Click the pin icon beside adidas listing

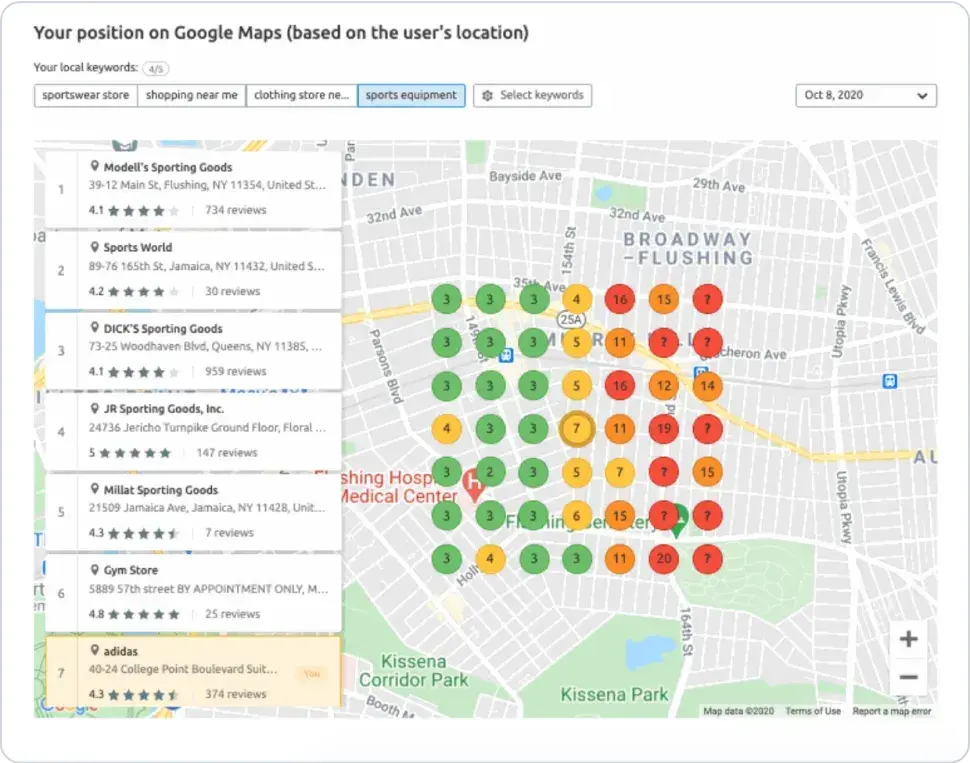[x=95, y=651]
